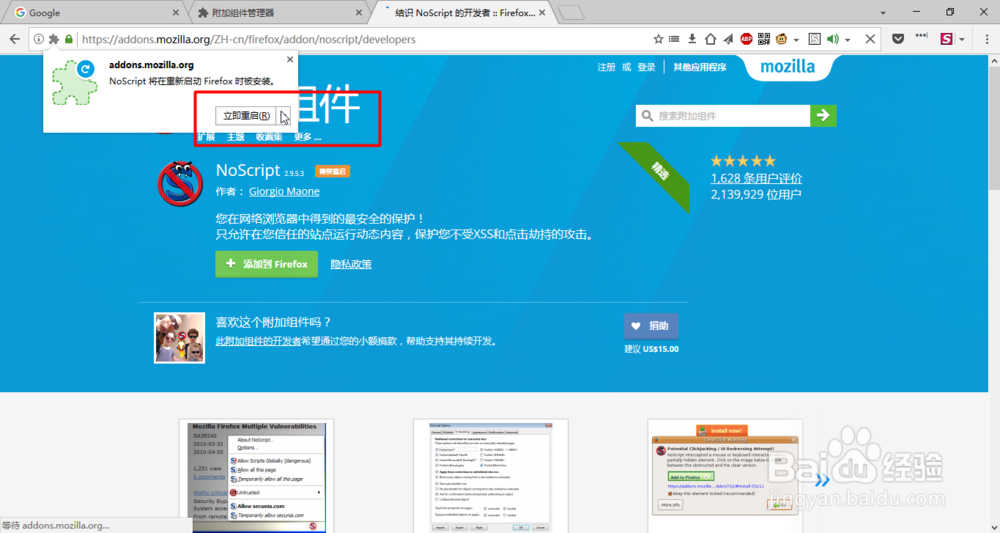Click the 捐助 donate button

[x=651, y=326]
